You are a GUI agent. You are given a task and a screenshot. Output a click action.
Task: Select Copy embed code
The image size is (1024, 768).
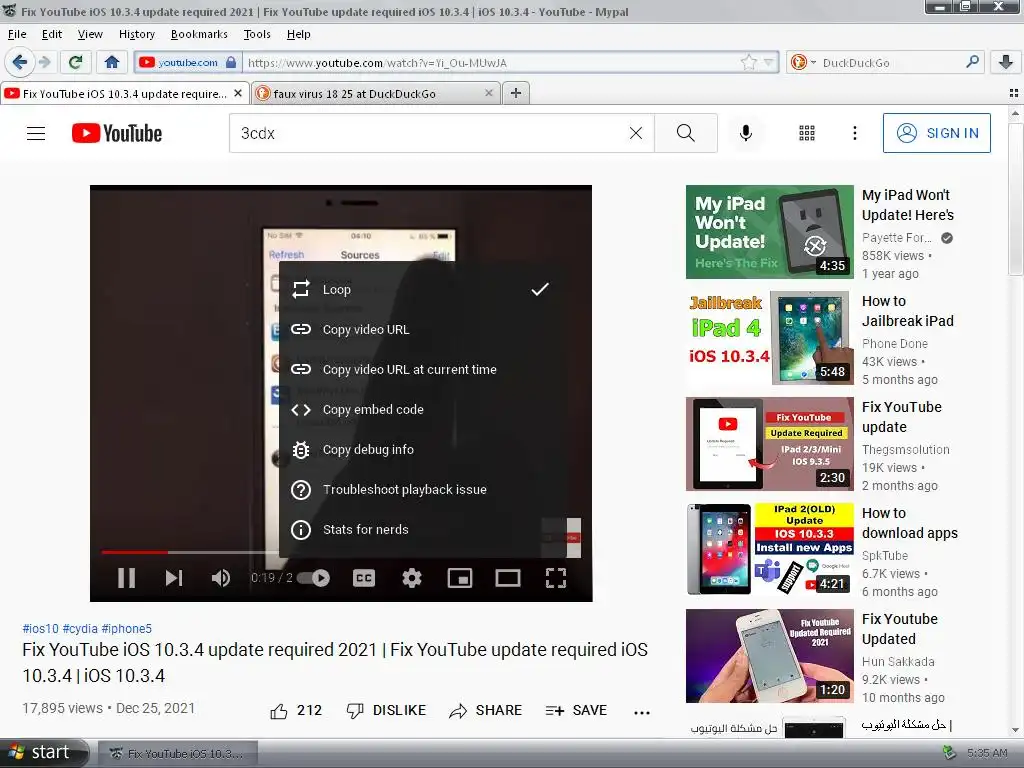pyautogui.click(x=421, y=409)
